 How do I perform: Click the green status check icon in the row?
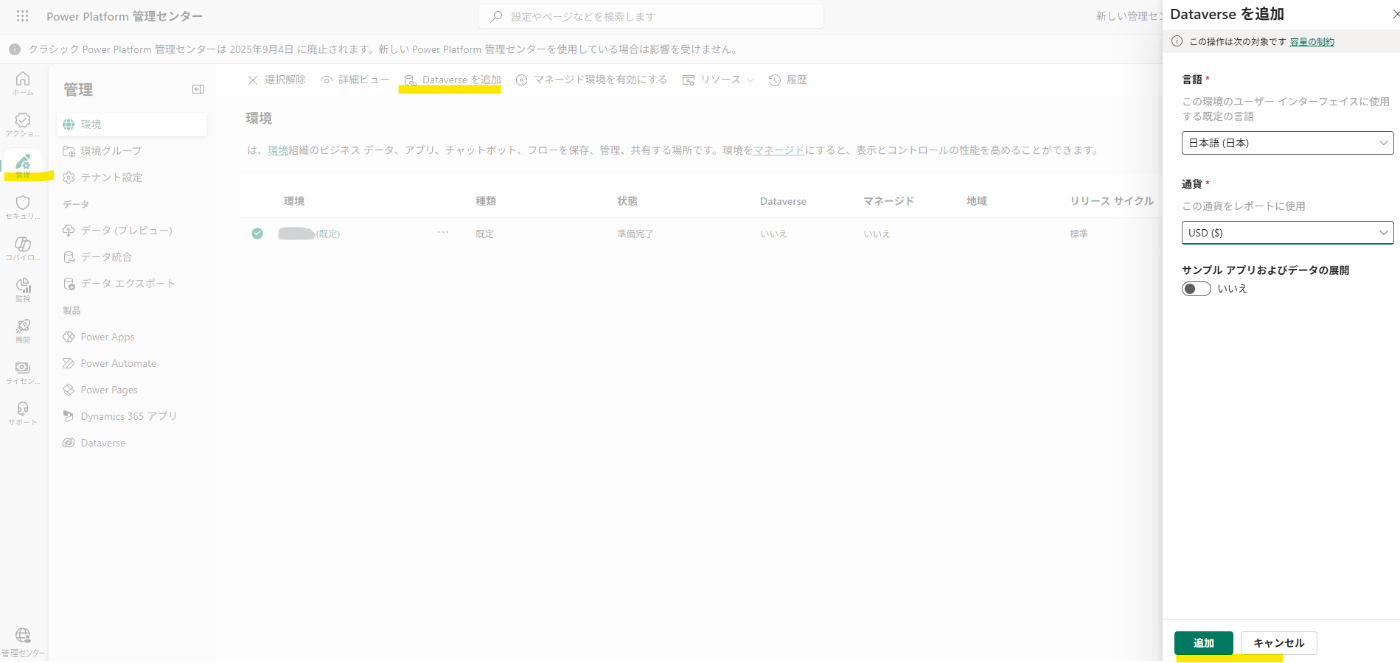(257, 233)
